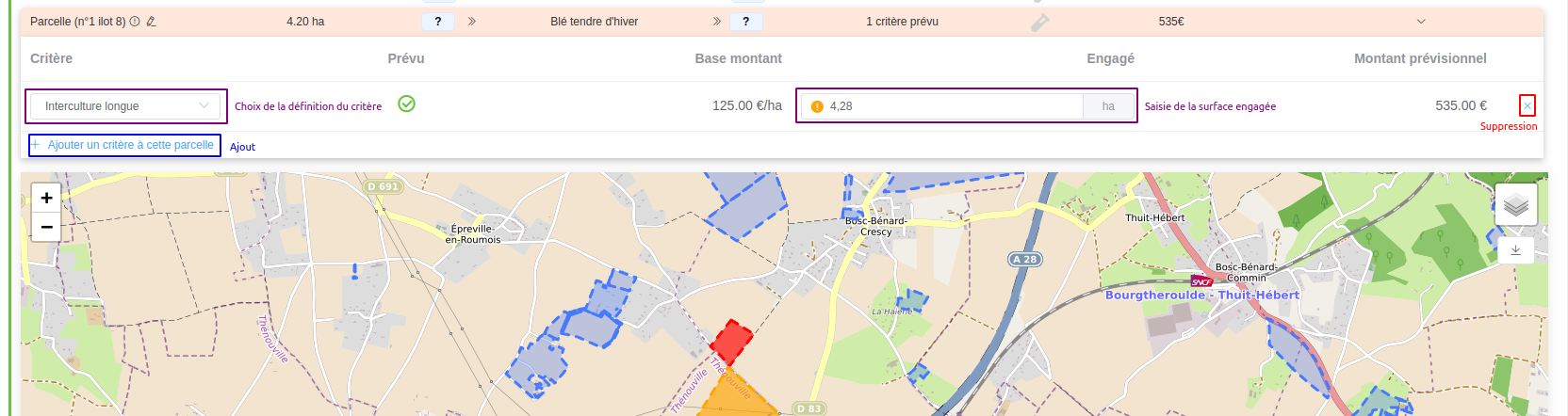Click the question mark button after 4.20 ha
This screenshot has width=1568, height=416.
click(x=438, y=22)
